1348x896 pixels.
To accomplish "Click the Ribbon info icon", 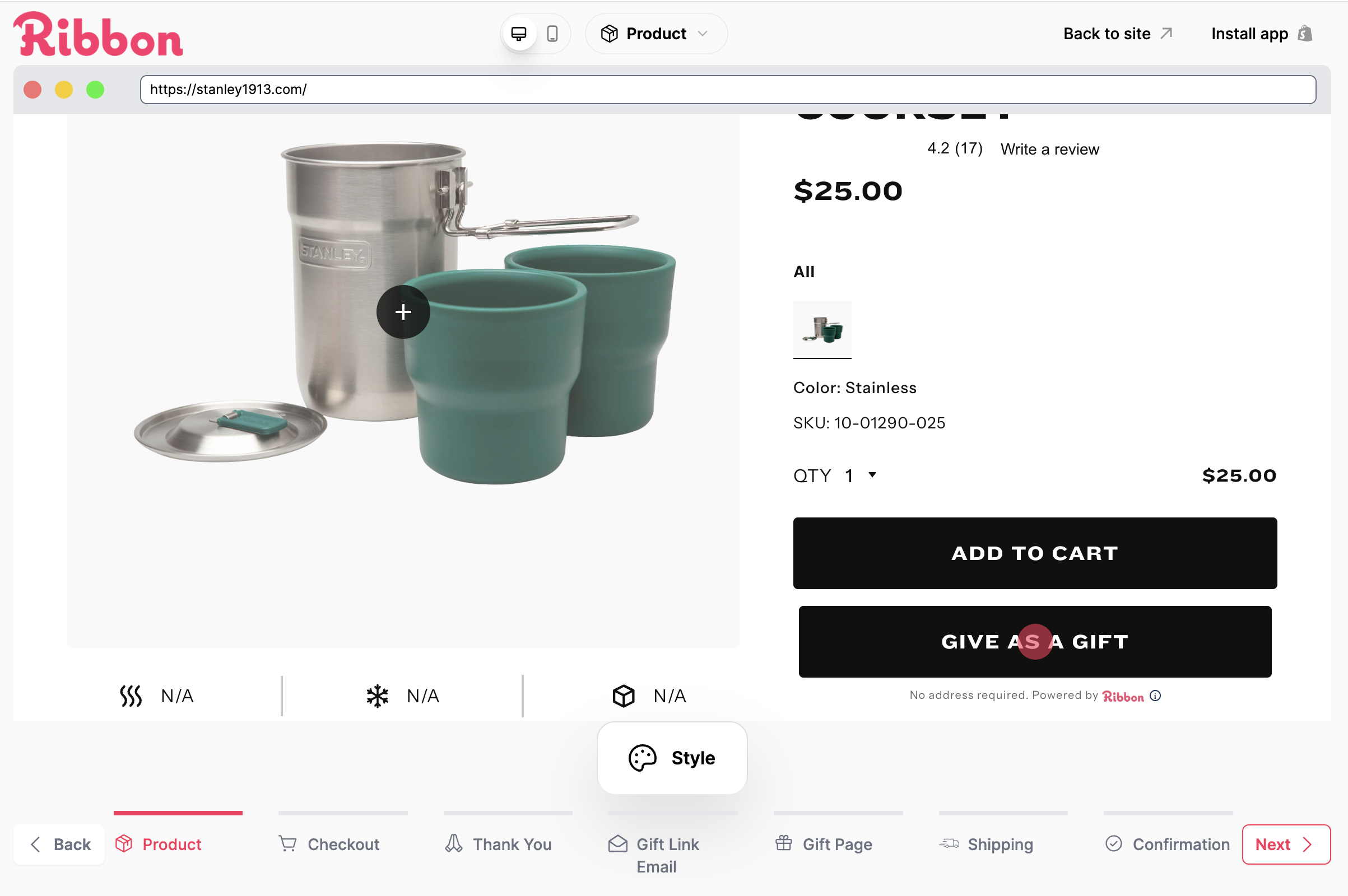I will pyautogui.click(x=1155, y=696).
